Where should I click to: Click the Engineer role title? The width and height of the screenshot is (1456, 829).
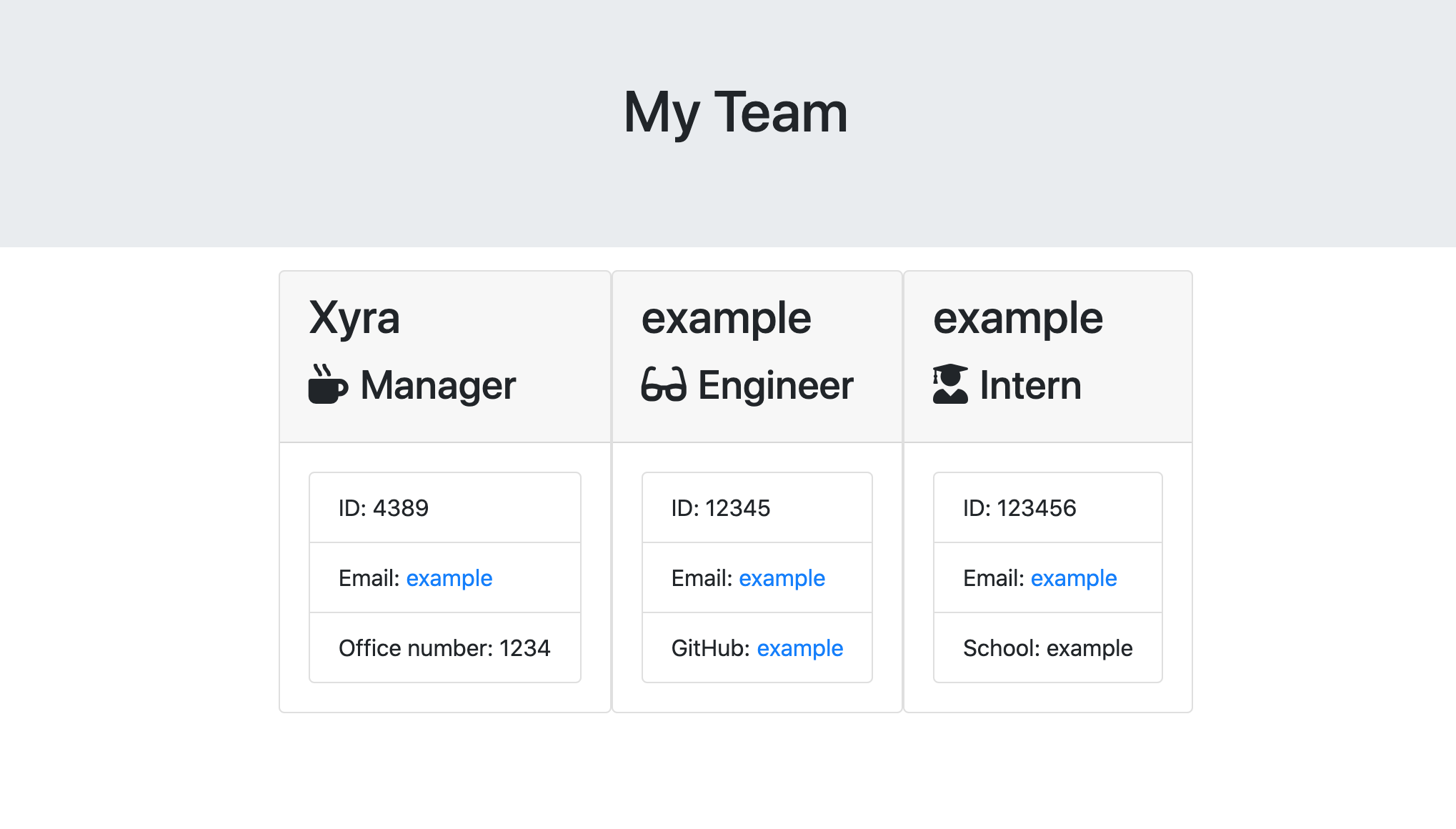pyautogui.click(x=776, y=385)
